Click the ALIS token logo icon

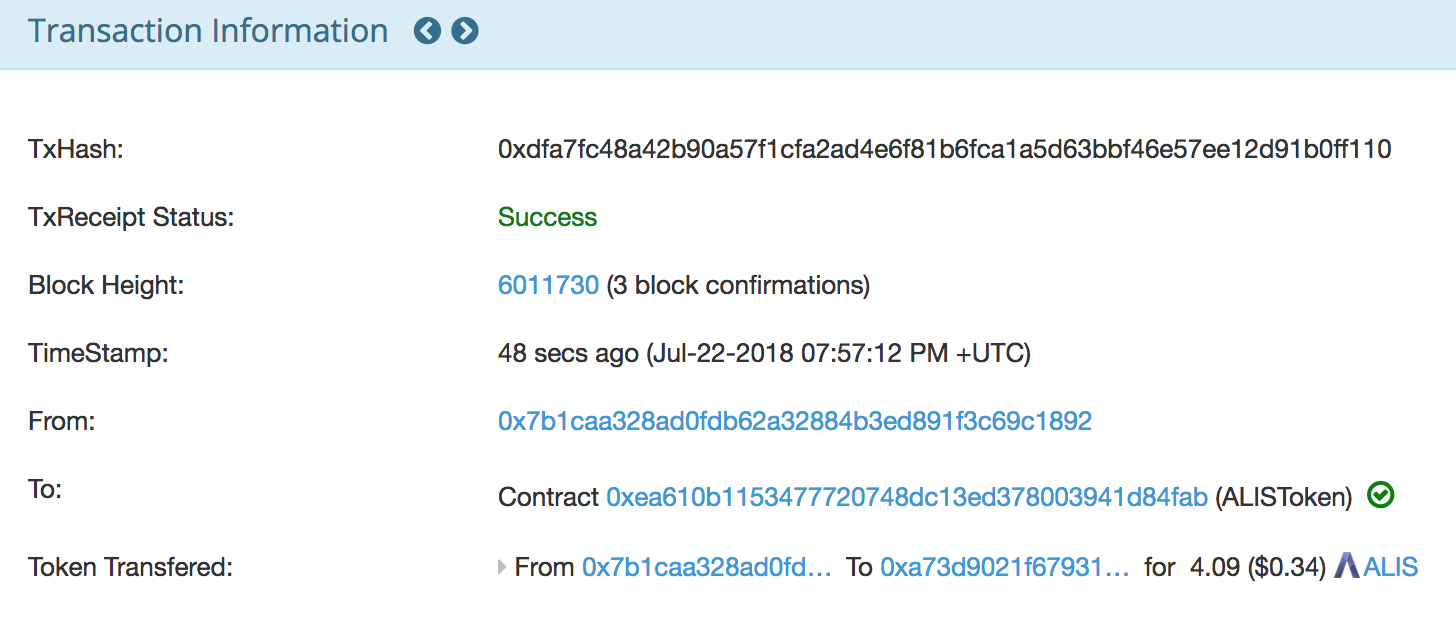tap(1347, 567)
